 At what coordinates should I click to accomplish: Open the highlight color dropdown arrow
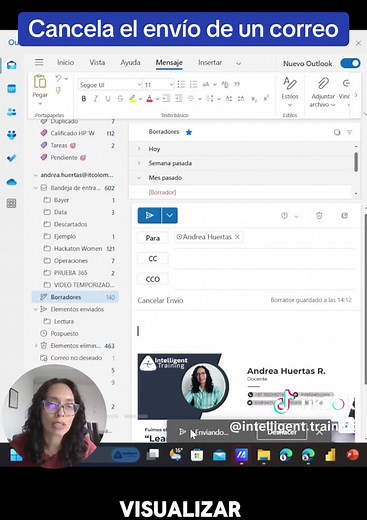[x=140, y=99]
